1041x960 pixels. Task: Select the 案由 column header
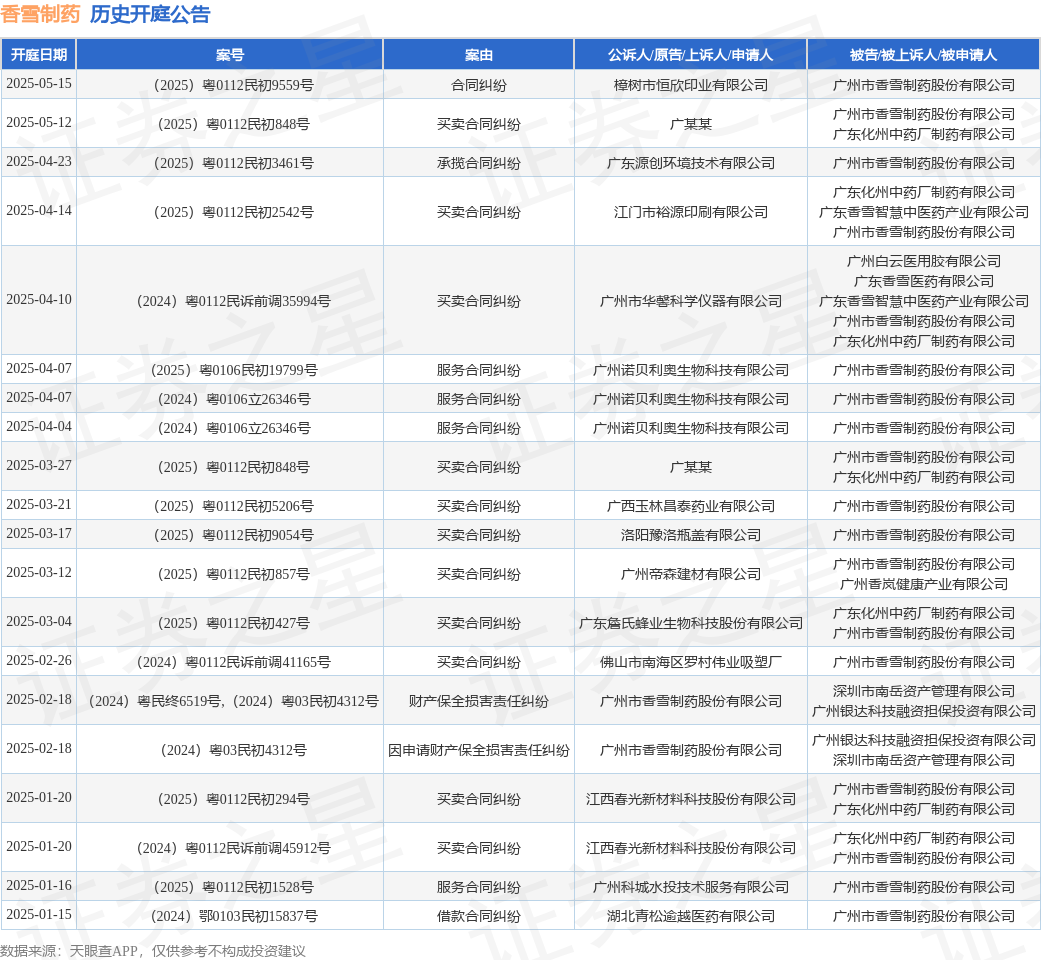pos(479,55)
